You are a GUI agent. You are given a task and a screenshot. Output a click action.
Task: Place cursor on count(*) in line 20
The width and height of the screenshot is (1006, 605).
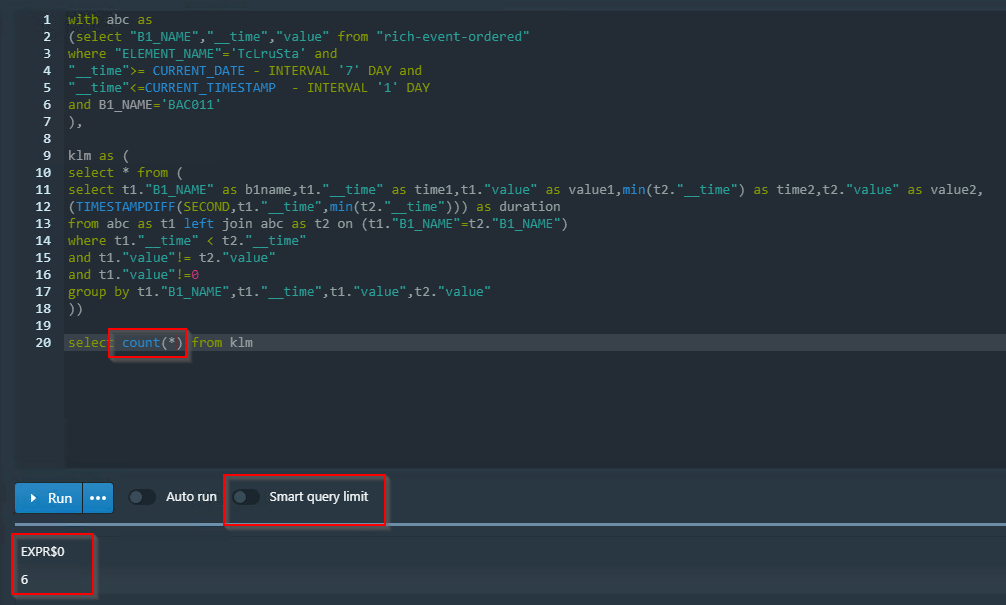click(152, 343)
